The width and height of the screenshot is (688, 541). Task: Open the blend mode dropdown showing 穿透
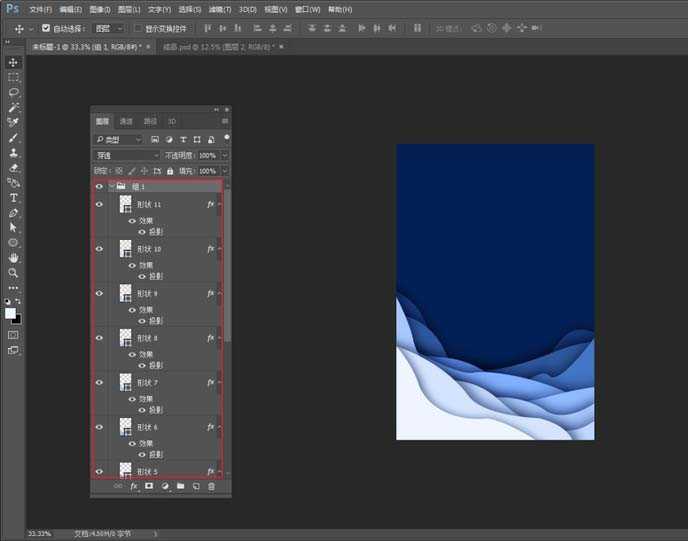127,156
